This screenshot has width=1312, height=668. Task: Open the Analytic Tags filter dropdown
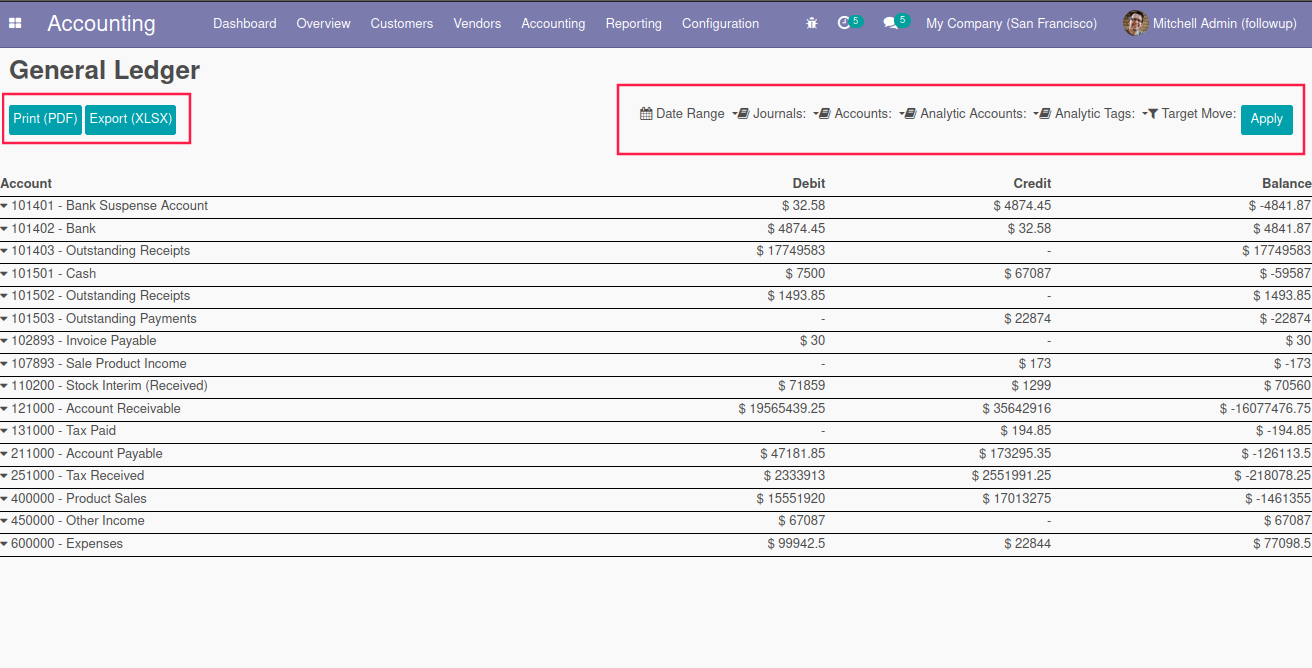click(x=1093, y=114)
